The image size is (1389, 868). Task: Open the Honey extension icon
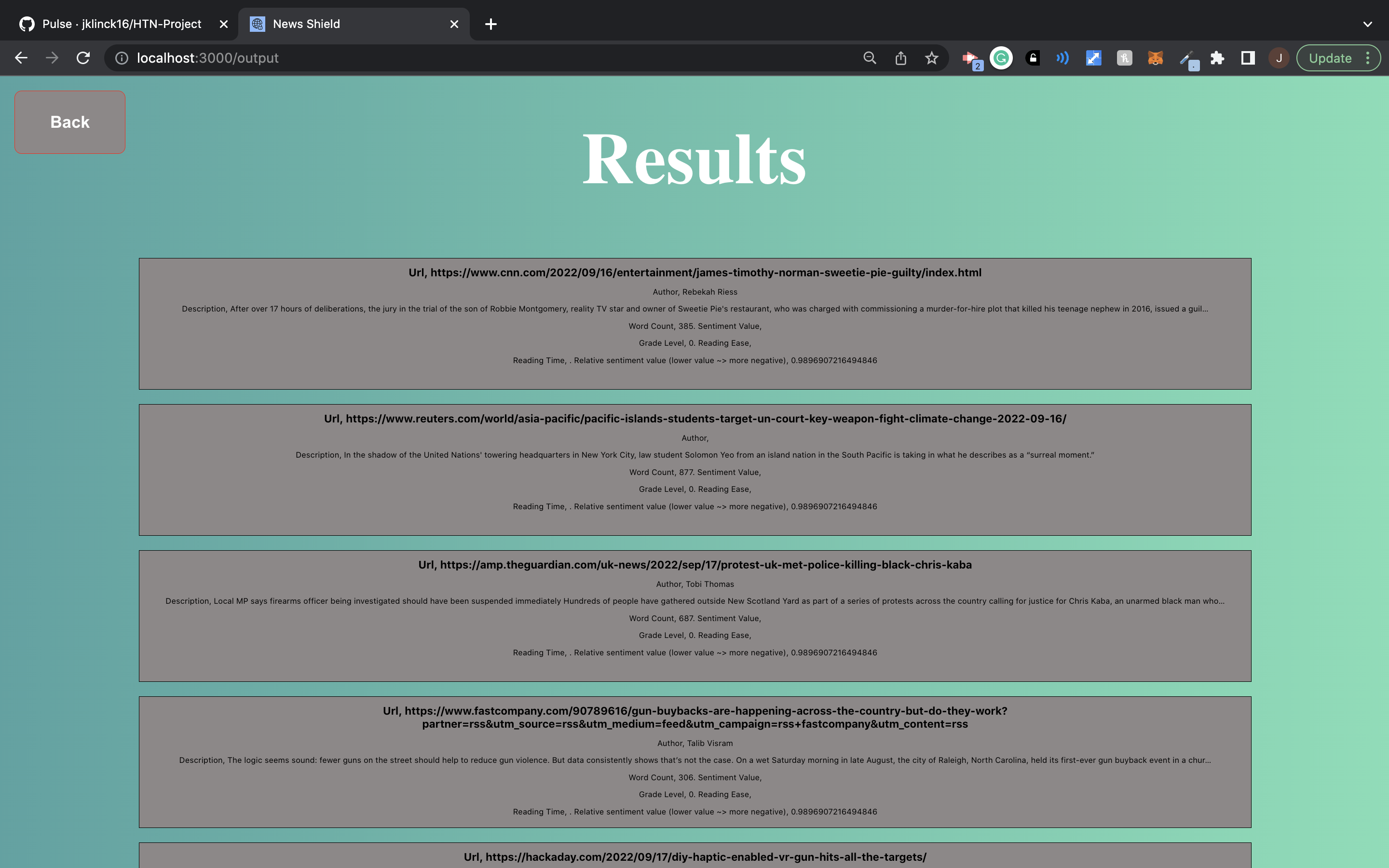(x=1124, y=58)
